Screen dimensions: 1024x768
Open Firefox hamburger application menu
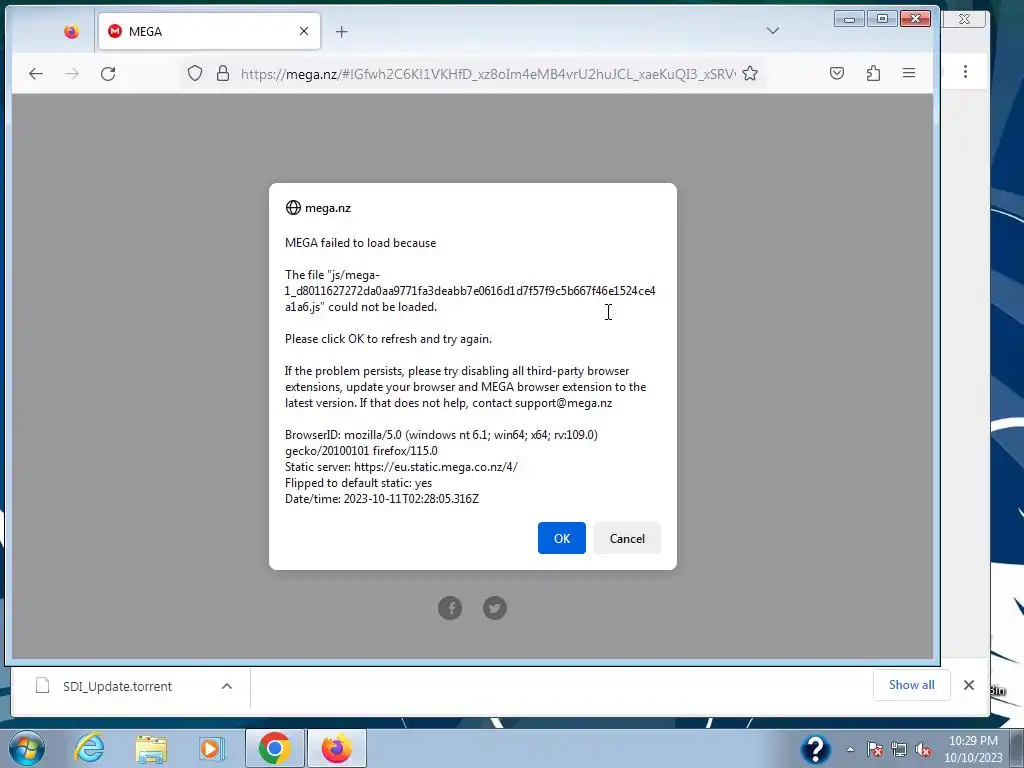pos(908,73)
